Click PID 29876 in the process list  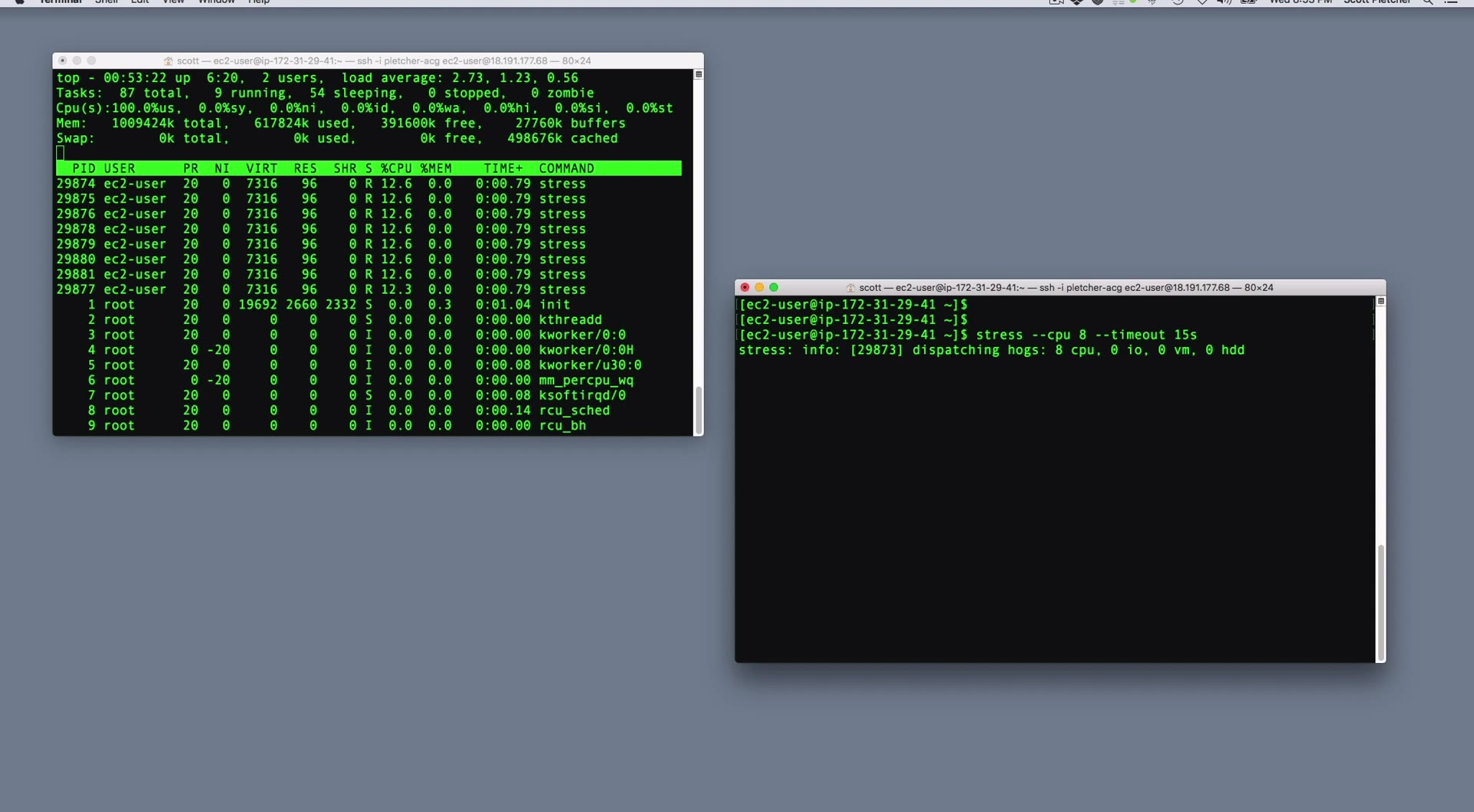point(76,214)
